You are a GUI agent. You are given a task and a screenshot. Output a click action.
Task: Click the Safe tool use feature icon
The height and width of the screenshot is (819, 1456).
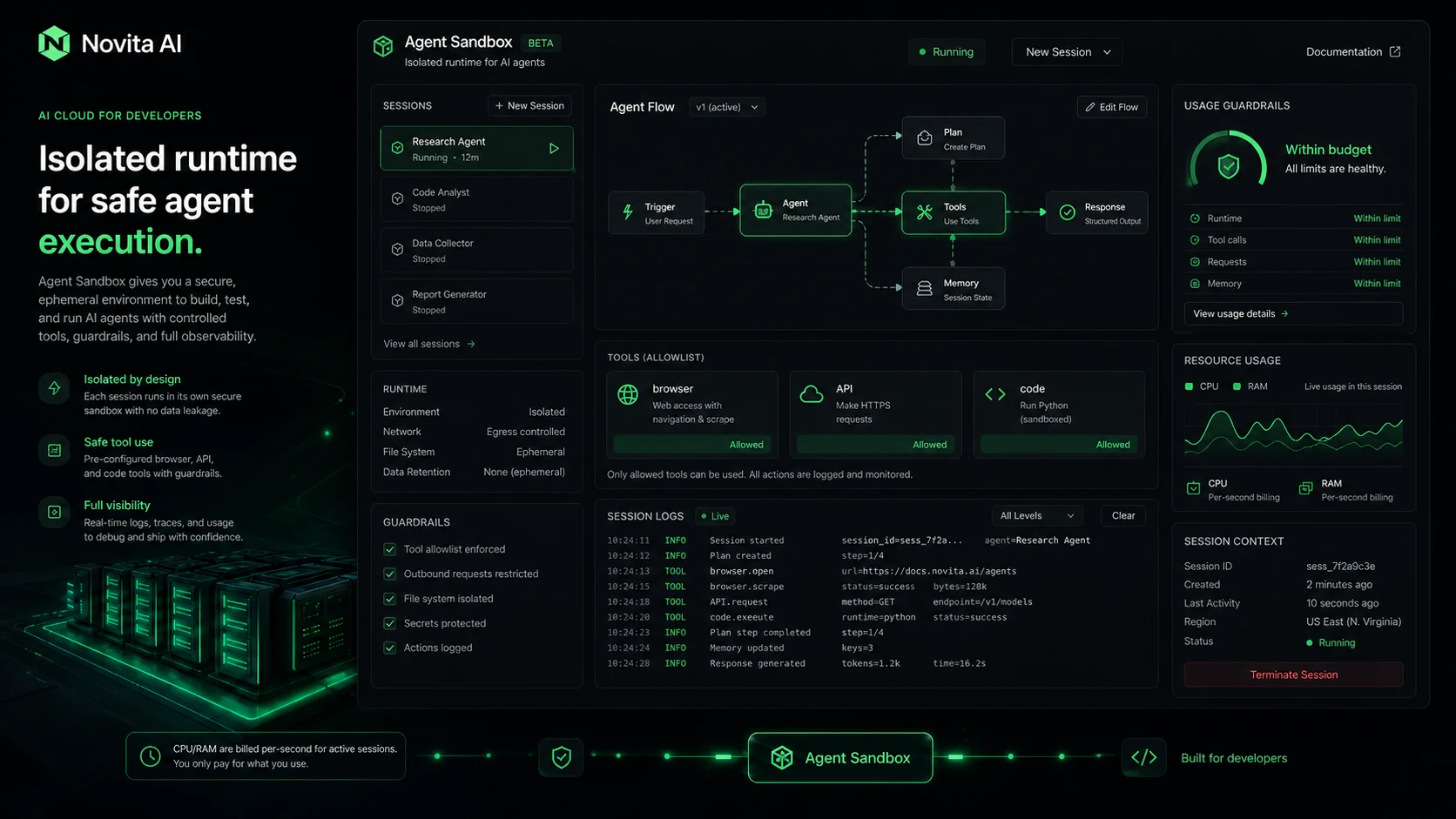click(x=54, y=450)
